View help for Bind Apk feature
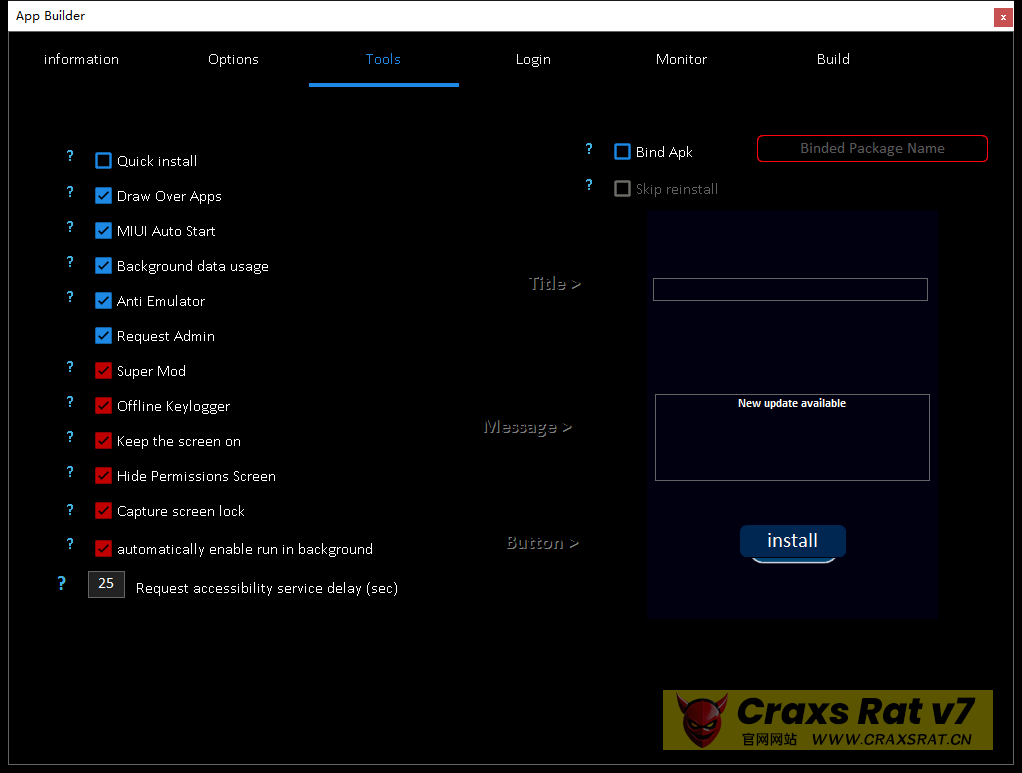This screenshot has width=1022, height=773. tap(588, 149)
